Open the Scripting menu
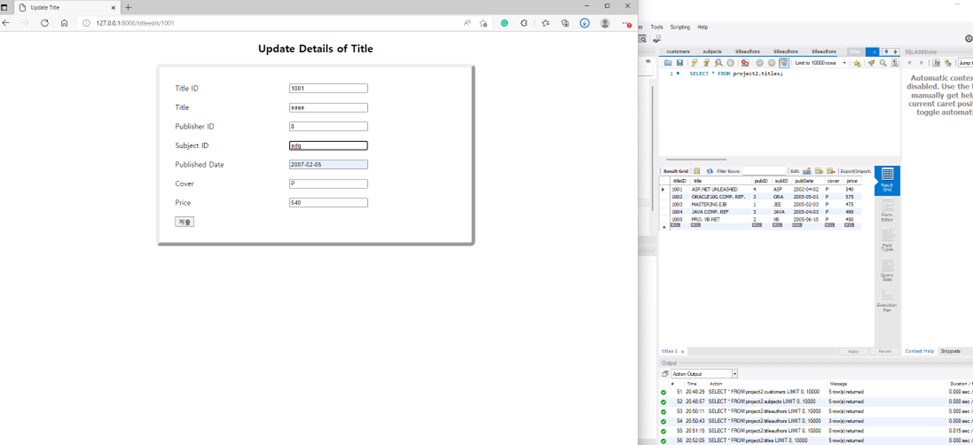The image size is (973, 445). click(x=679, y=27)
